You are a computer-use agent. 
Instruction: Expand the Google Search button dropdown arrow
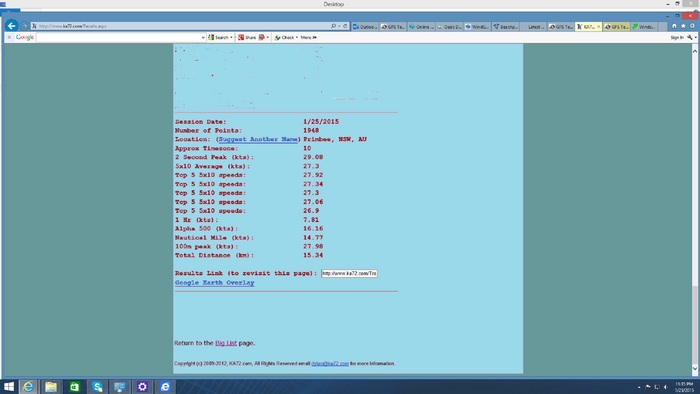[231, 37]
